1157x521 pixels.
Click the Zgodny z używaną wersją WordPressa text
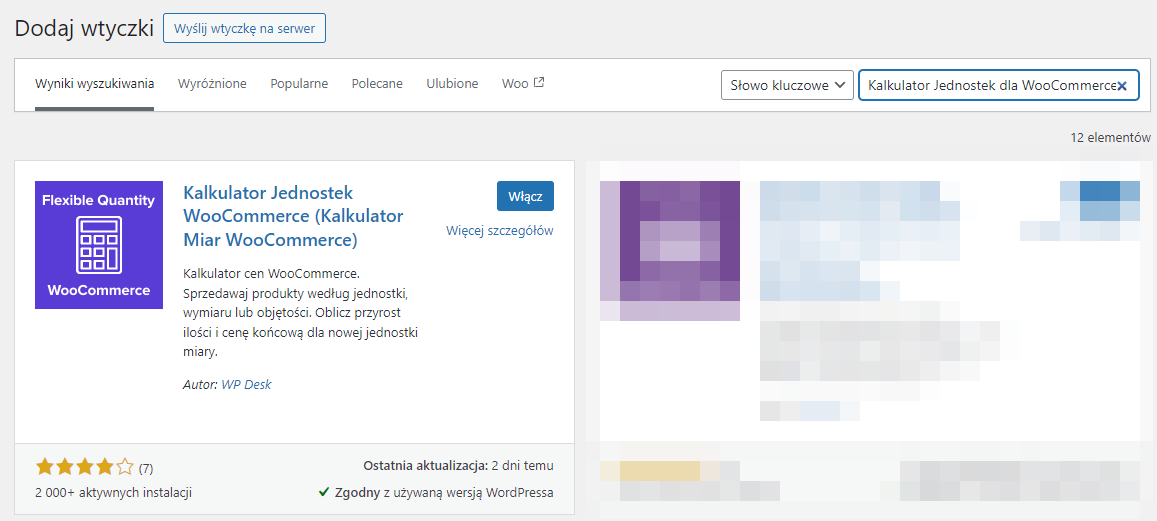[444, 492]
